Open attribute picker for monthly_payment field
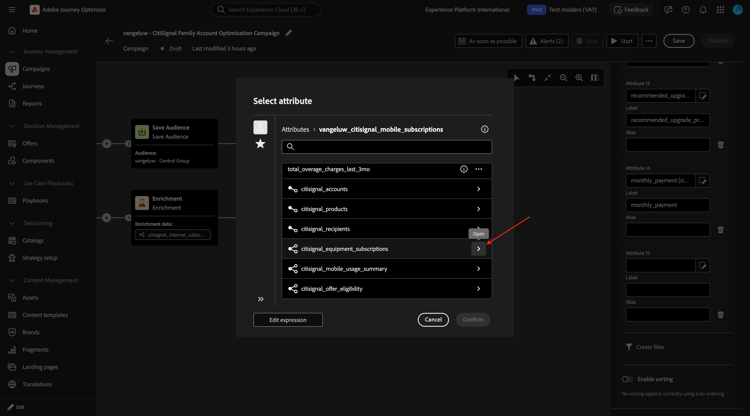This screenshot has width=750, height=416. (703, 181)
